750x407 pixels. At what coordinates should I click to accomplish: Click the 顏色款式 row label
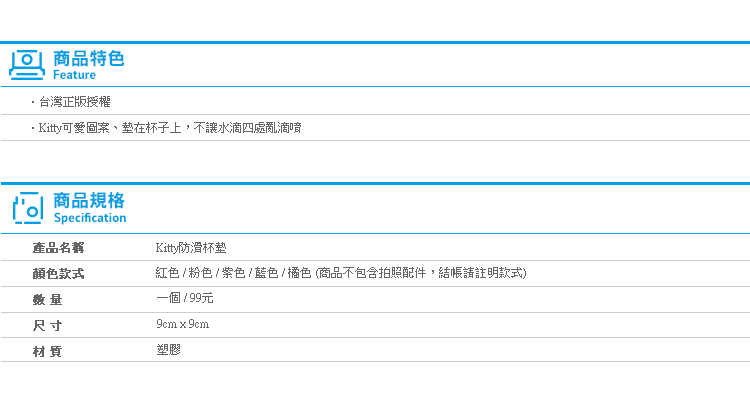click(58, 274)
